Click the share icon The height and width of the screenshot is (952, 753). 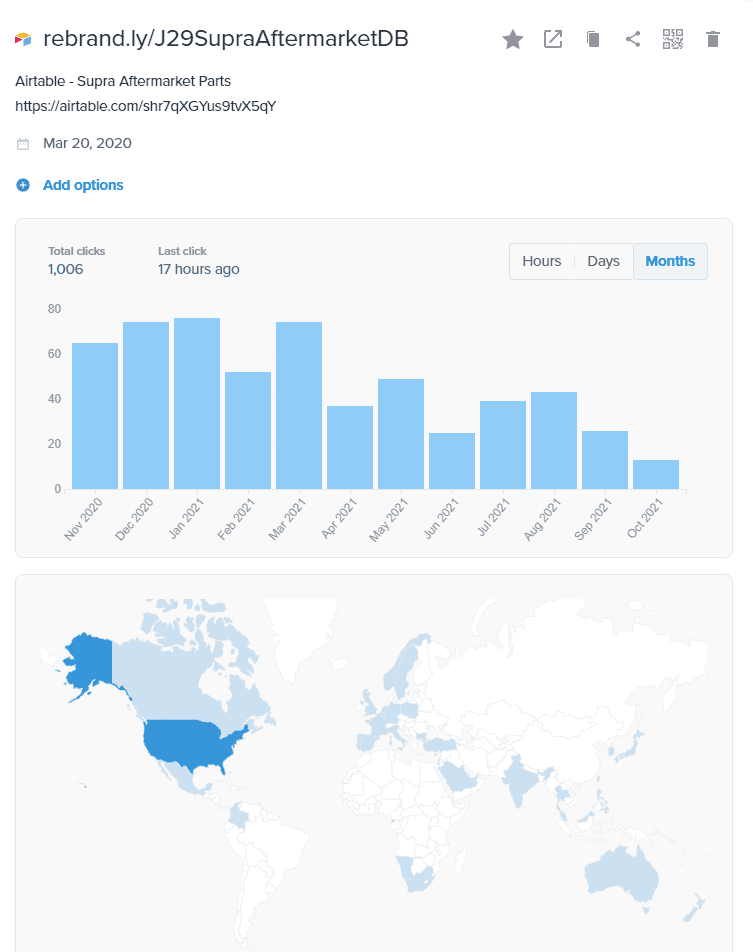click(633, 39)
